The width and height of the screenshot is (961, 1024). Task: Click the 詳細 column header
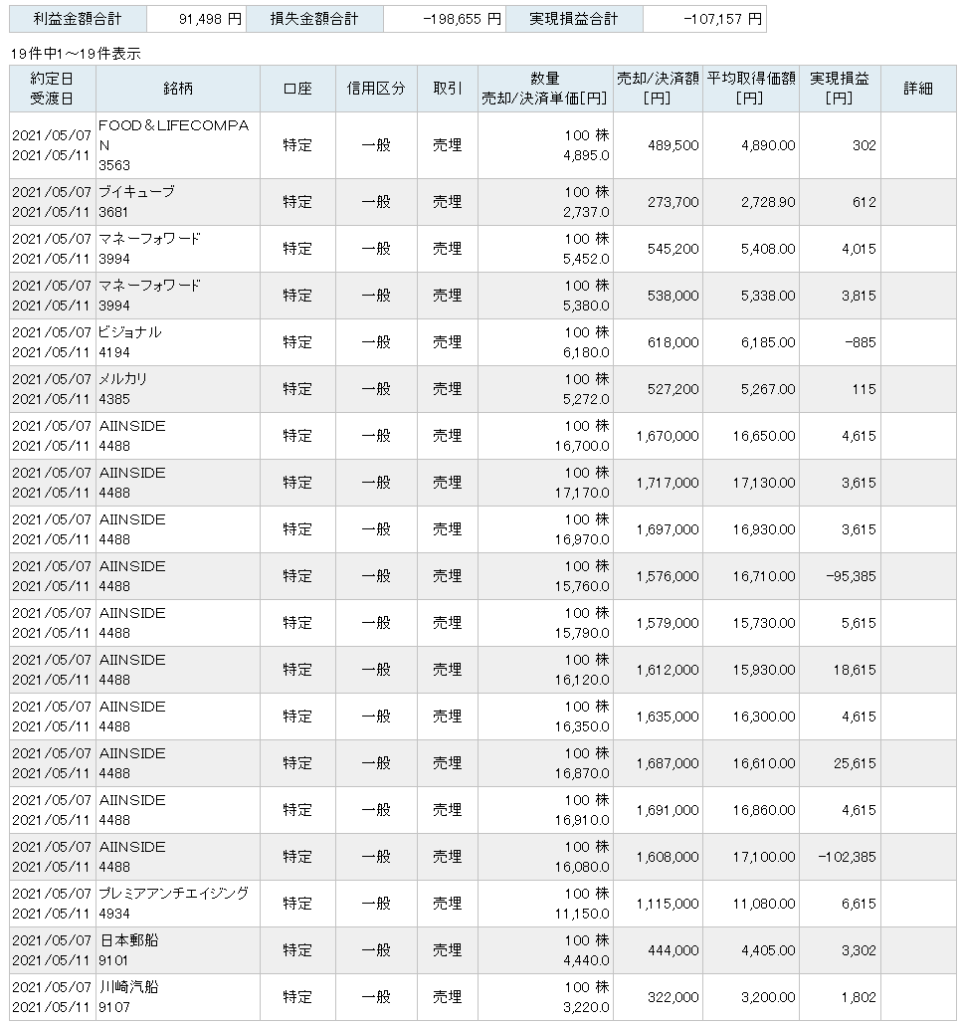[x=918, y=89]
